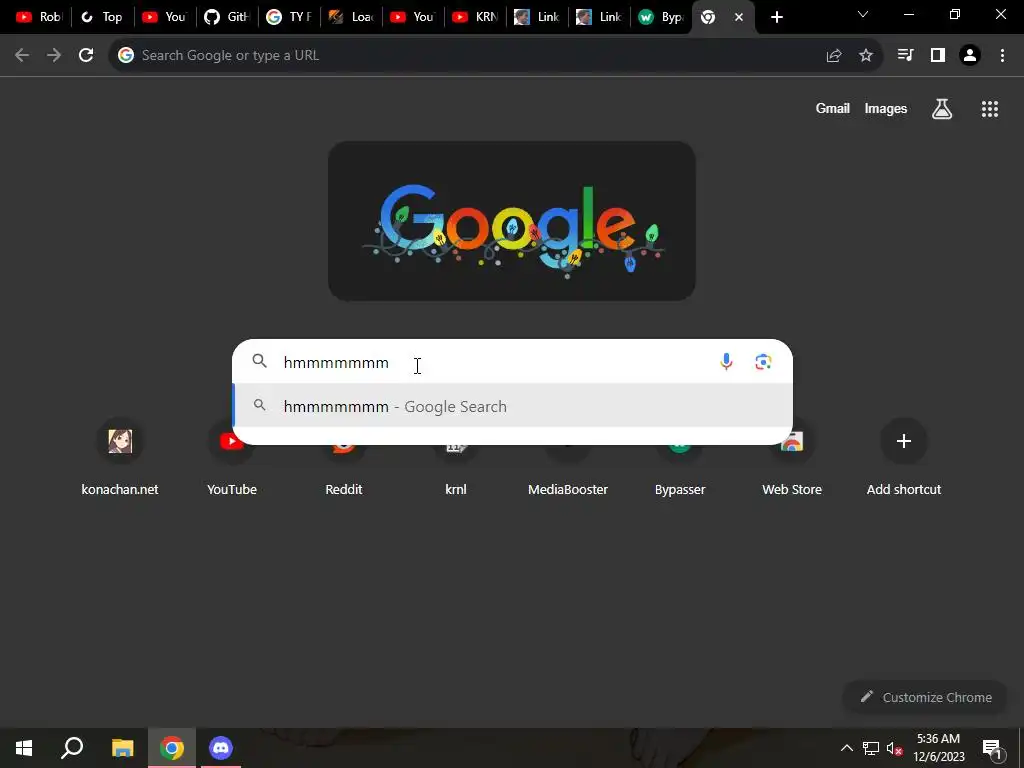Bookmark this tab with the star icon

[866, 56]
